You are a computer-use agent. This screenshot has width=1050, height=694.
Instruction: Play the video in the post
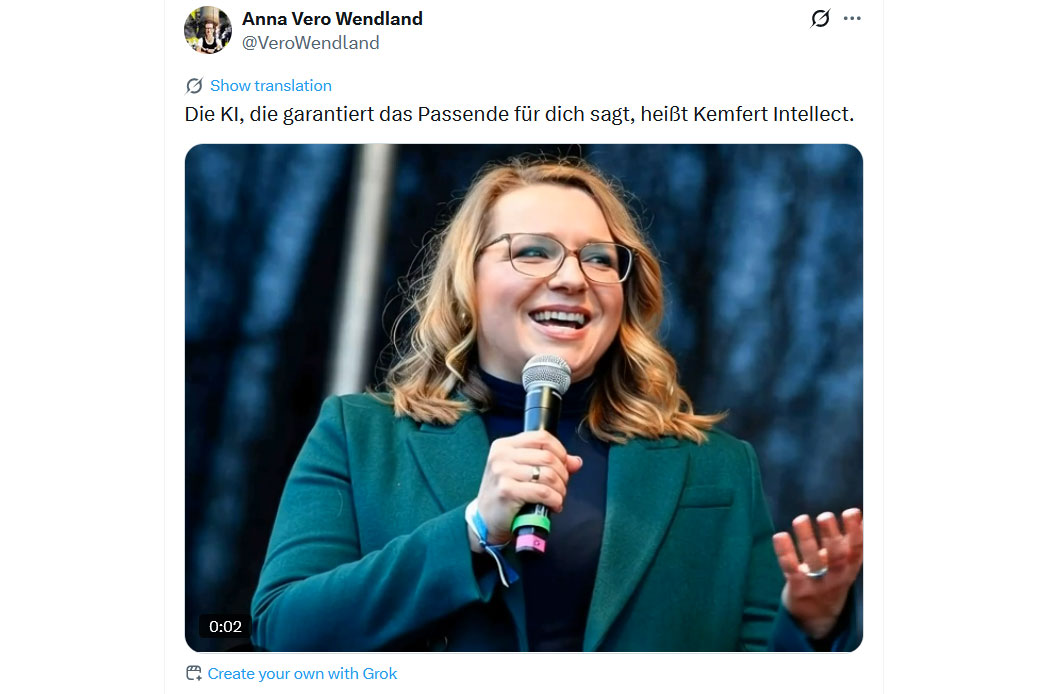(524, 398)
